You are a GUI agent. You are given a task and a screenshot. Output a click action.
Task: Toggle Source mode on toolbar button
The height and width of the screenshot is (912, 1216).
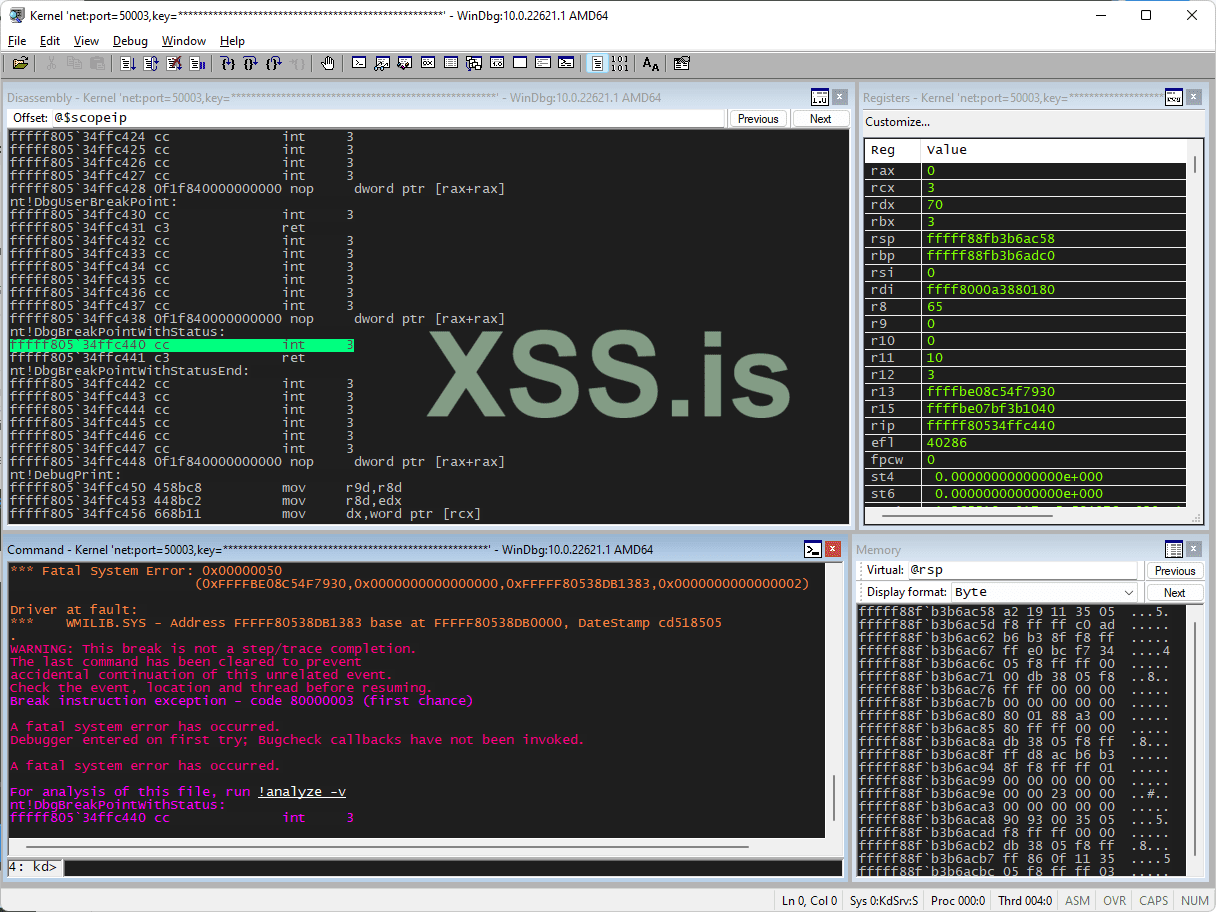pyautogui.click(x=597, y=63)
